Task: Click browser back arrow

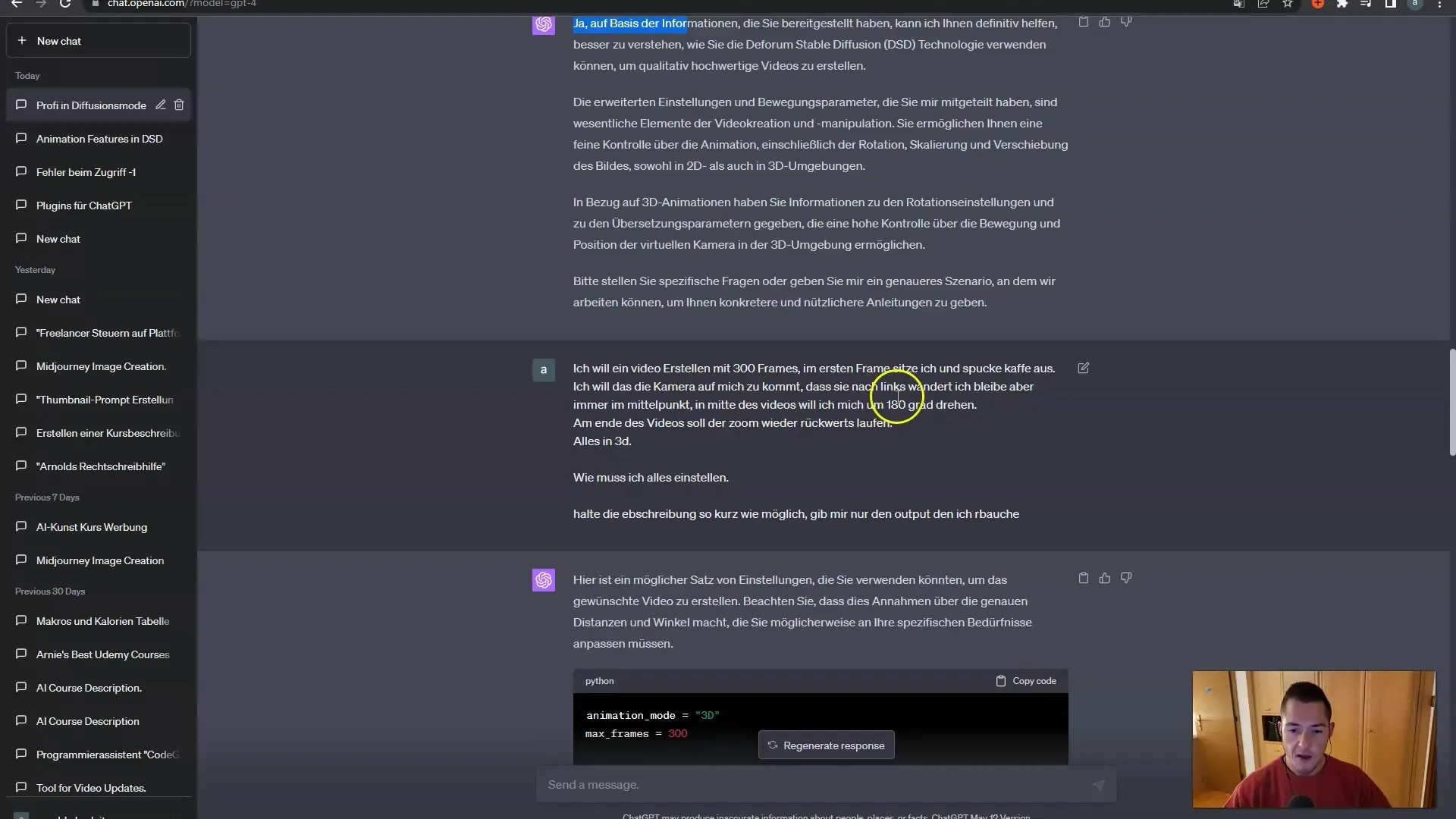Action: point(17,4)
